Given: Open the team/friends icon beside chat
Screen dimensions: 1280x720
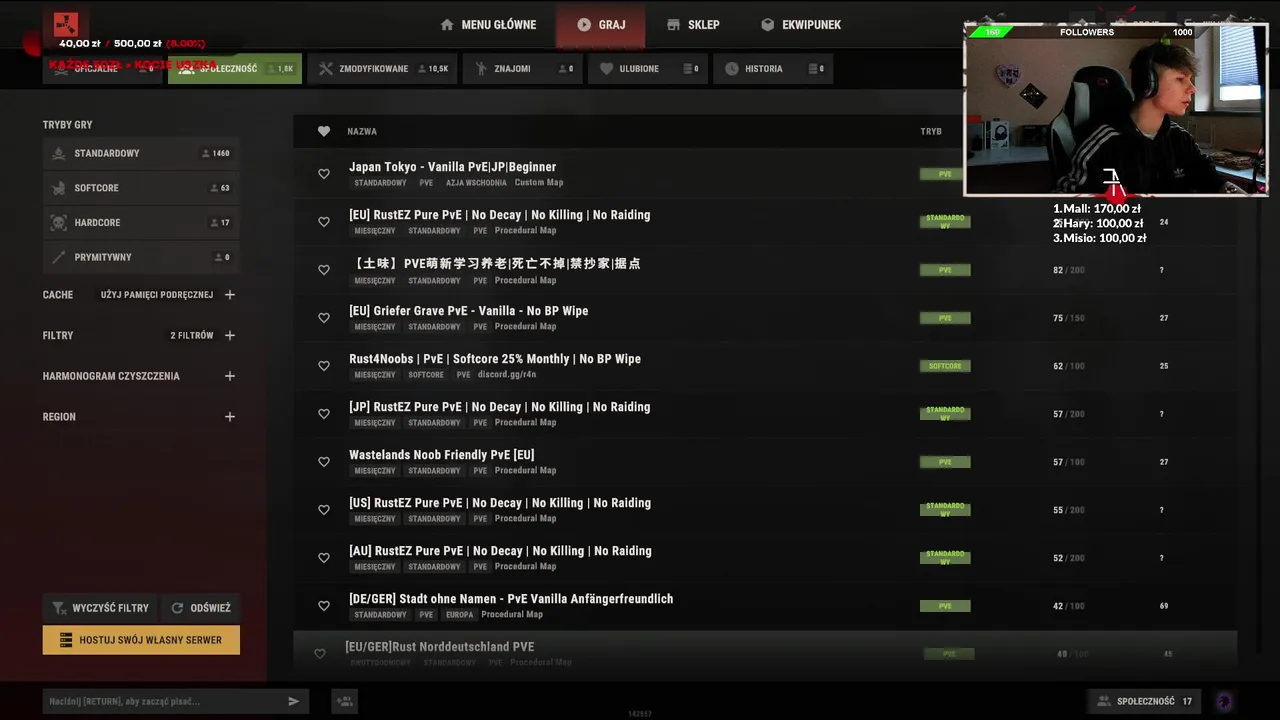Looking at the screenshot, I should tap(345, 702).
